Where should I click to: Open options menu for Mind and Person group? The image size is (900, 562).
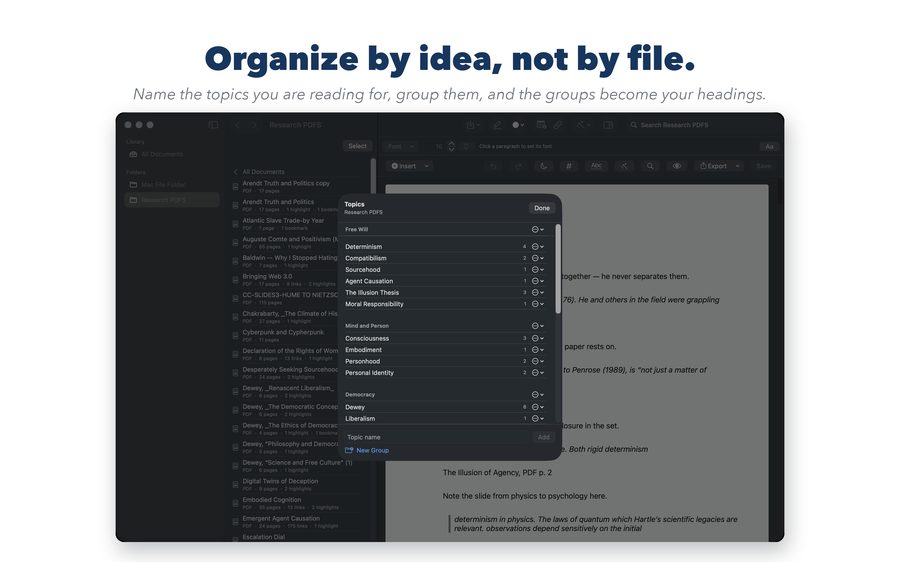pos(537,325)
